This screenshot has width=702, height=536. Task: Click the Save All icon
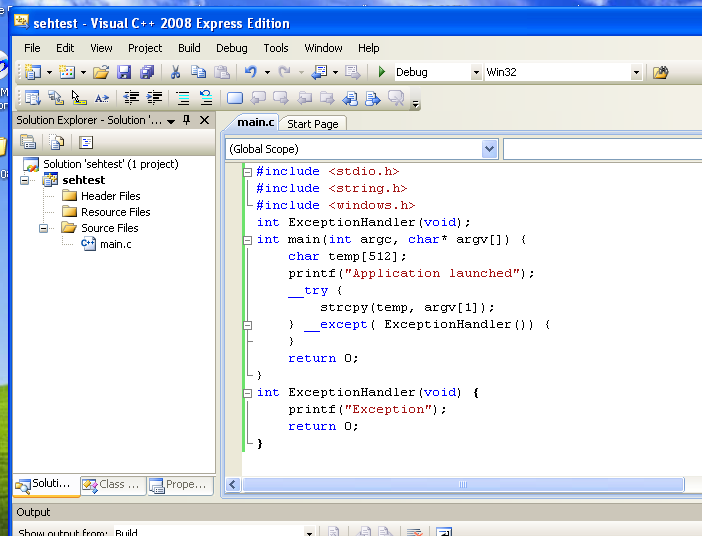pos(147,72)
